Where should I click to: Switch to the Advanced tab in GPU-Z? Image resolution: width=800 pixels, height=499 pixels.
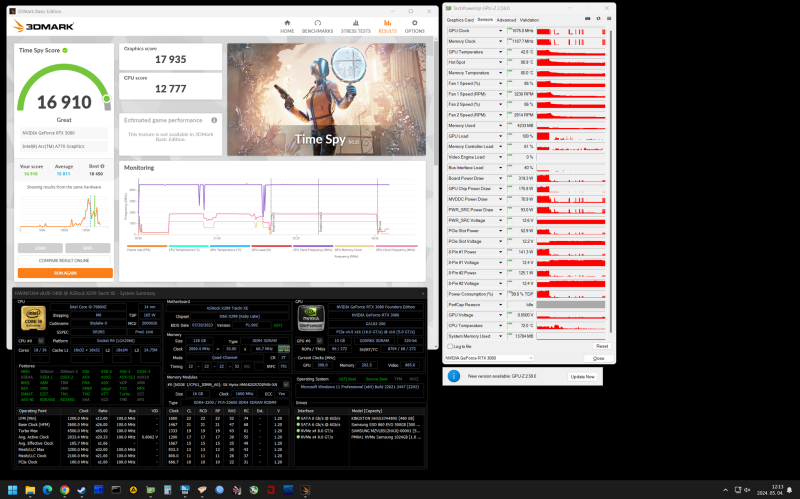[x=506, y=20]
